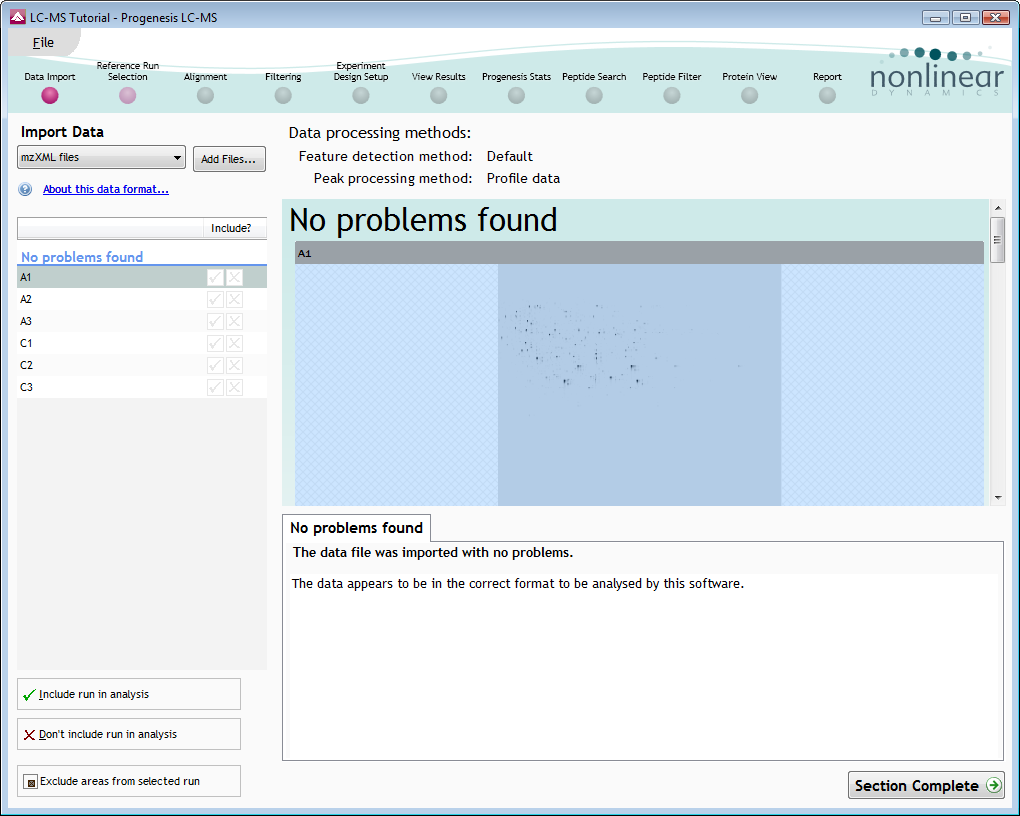
Task: Tick the include checkmark for run A1
Action: (x=215, y=277)
